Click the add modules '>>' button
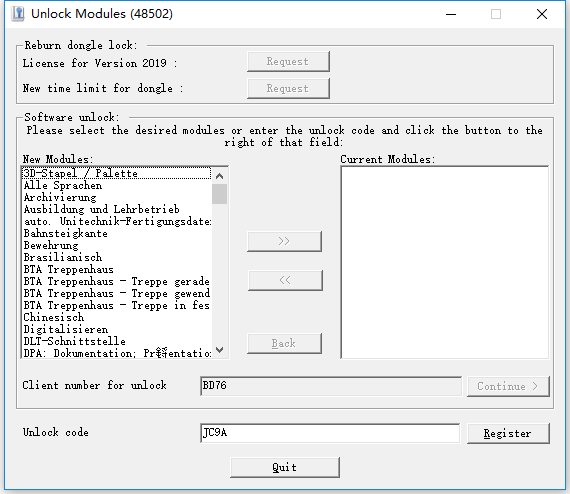This screenshot has height=494, width=570. [x=284, y=241]
